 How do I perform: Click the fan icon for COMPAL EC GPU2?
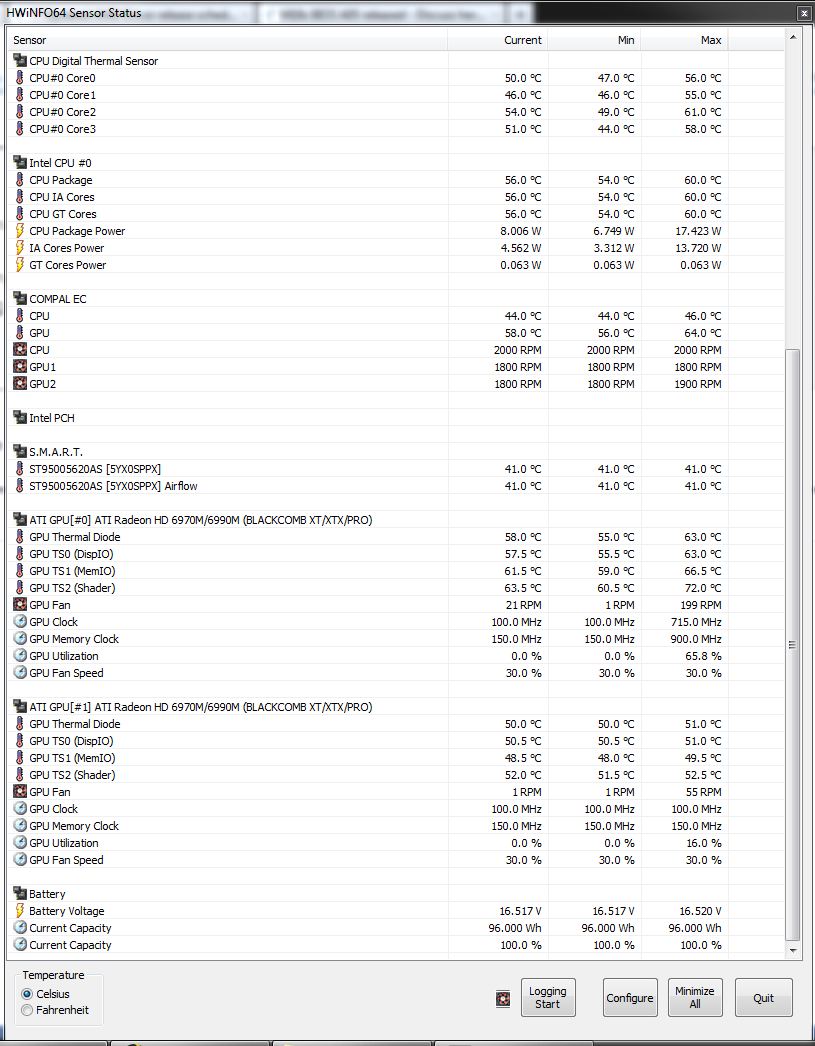point(20,384)
